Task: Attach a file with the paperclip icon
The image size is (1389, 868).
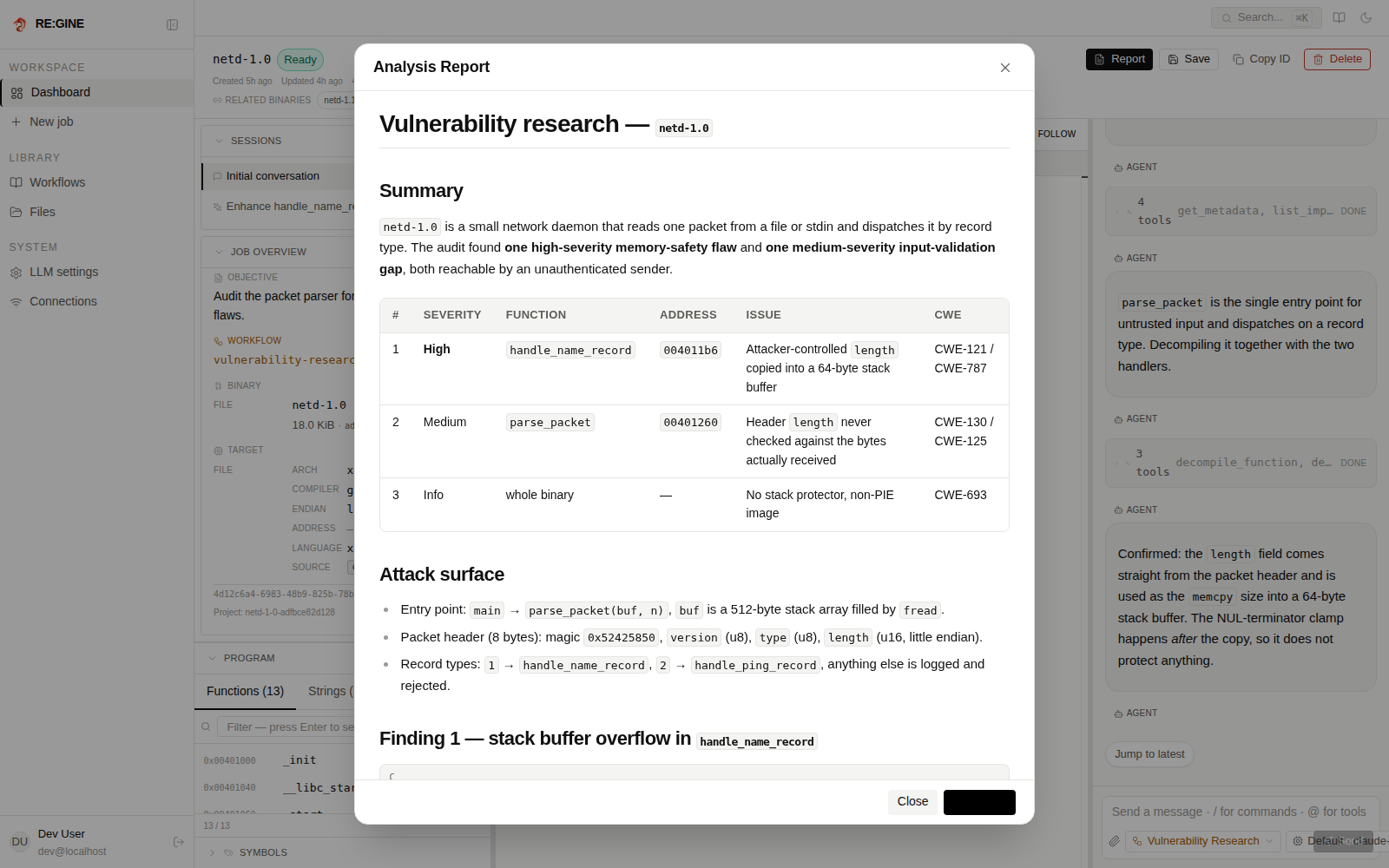Action: 1115,841
